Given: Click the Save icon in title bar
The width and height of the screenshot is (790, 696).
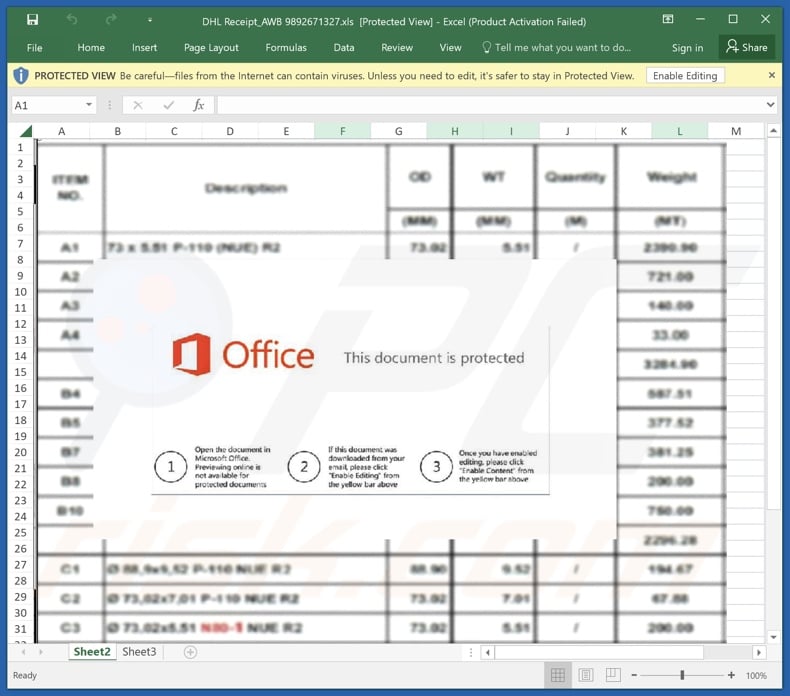Looking at the screenshot, I should pos(32,20).
